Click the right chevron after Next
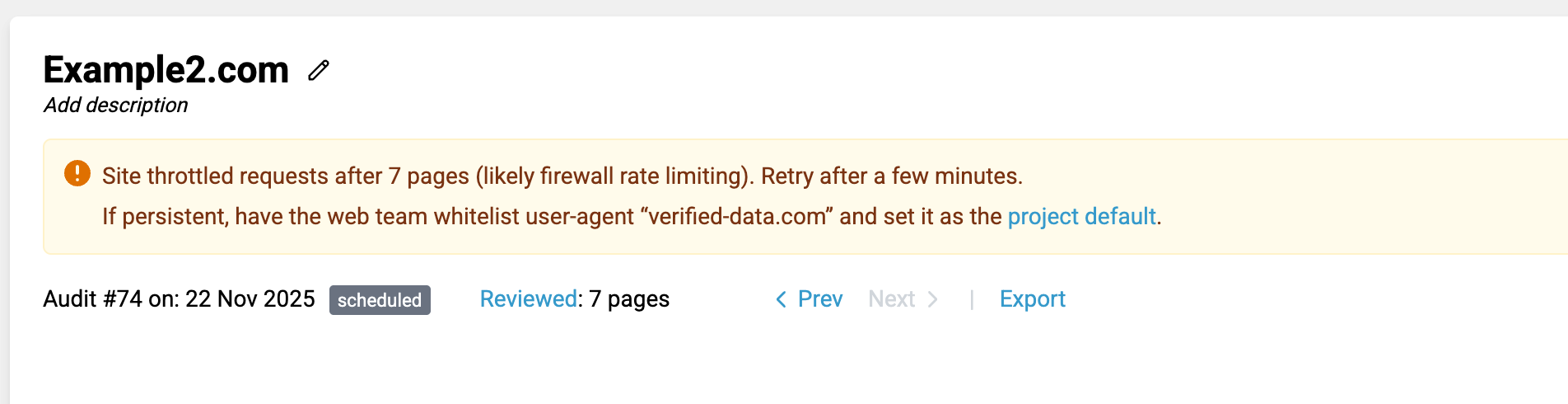1568x404 pixels. click(933, 299)
